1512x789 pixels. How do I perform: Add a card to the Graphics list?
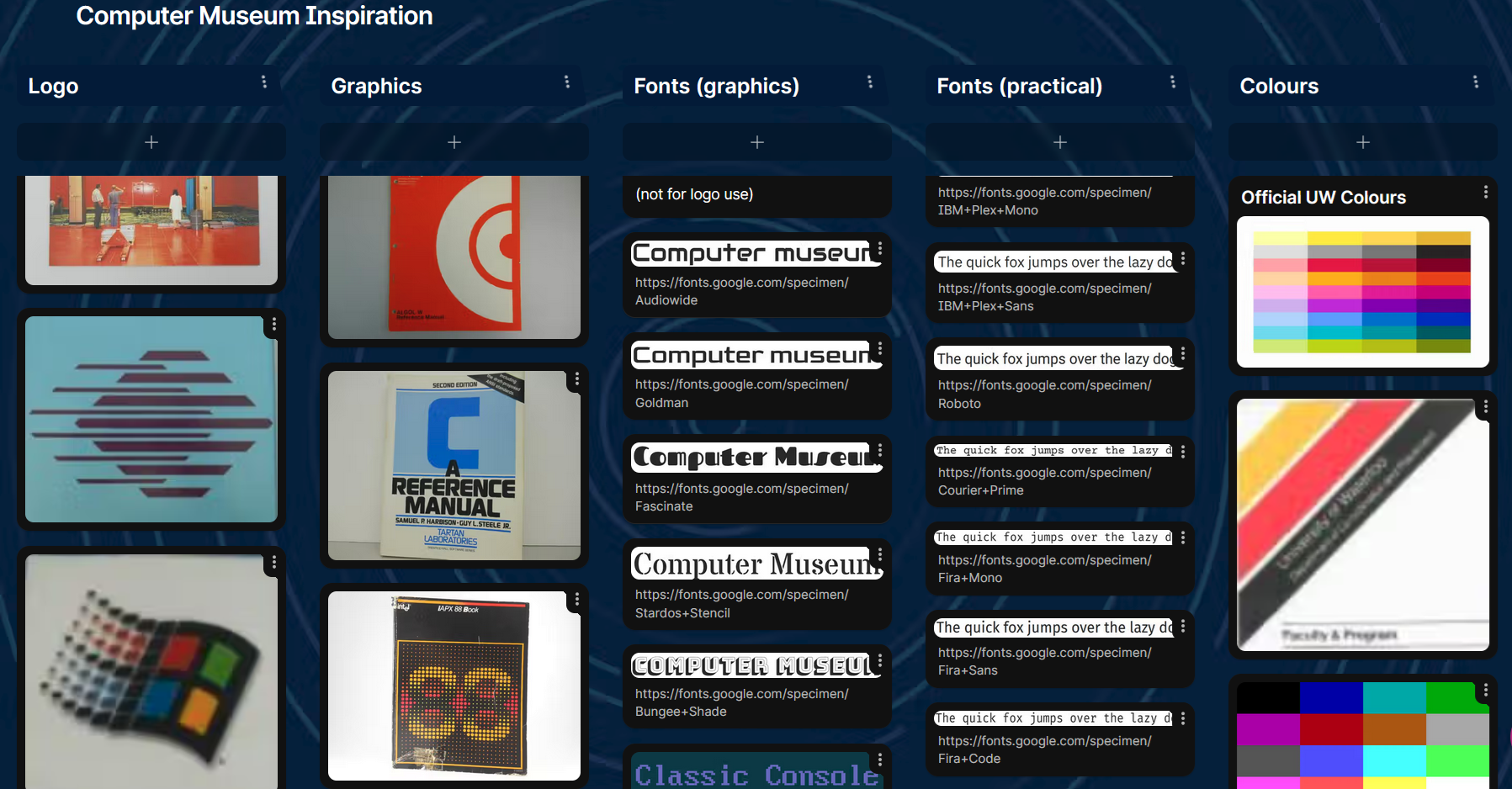454,141
